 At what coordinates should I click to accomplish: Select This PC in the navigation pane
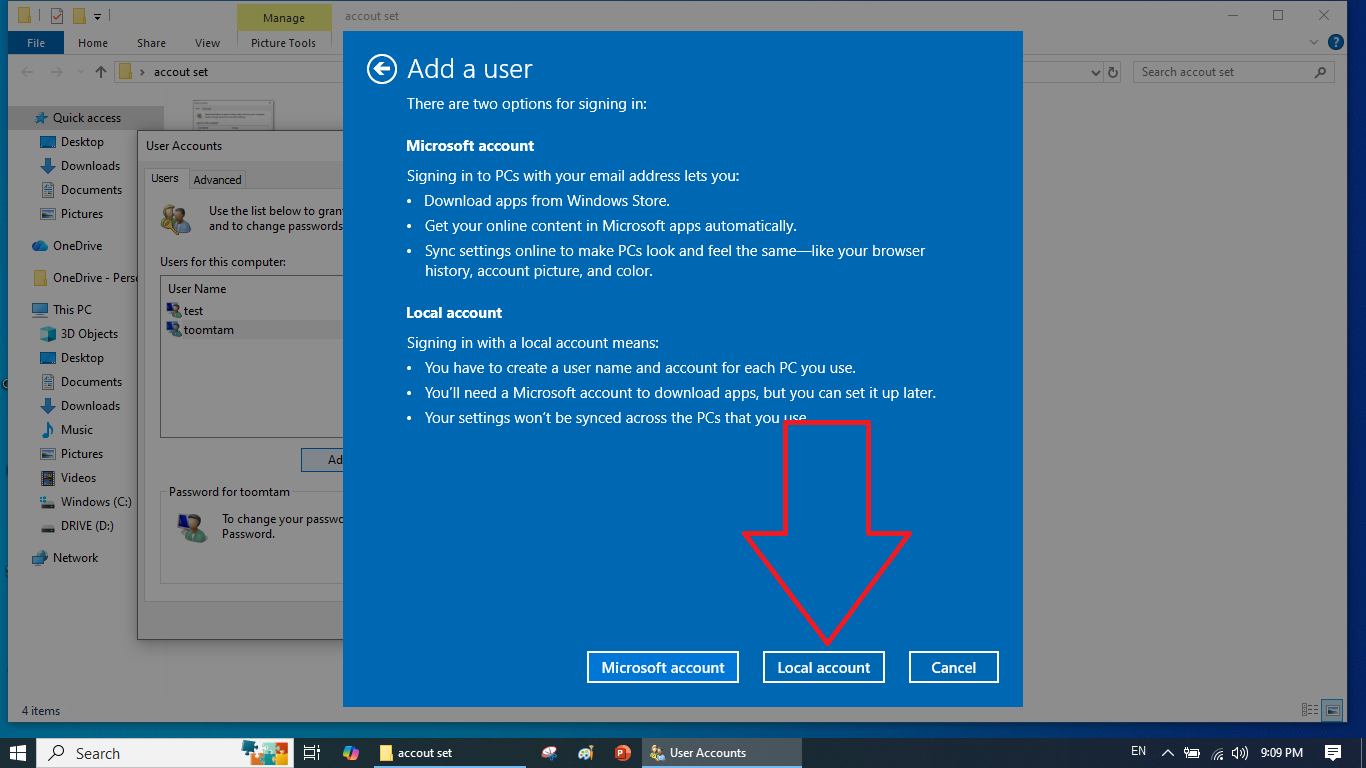tap(72, 310)
